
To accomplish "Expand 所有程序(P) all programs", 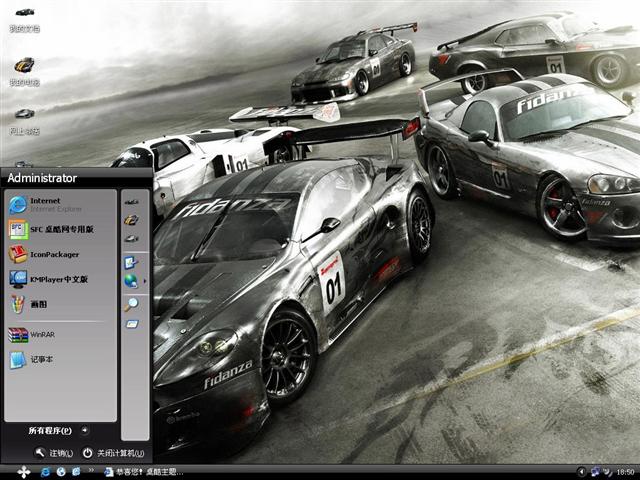I will pyautogui.click(x=58, y=430).
